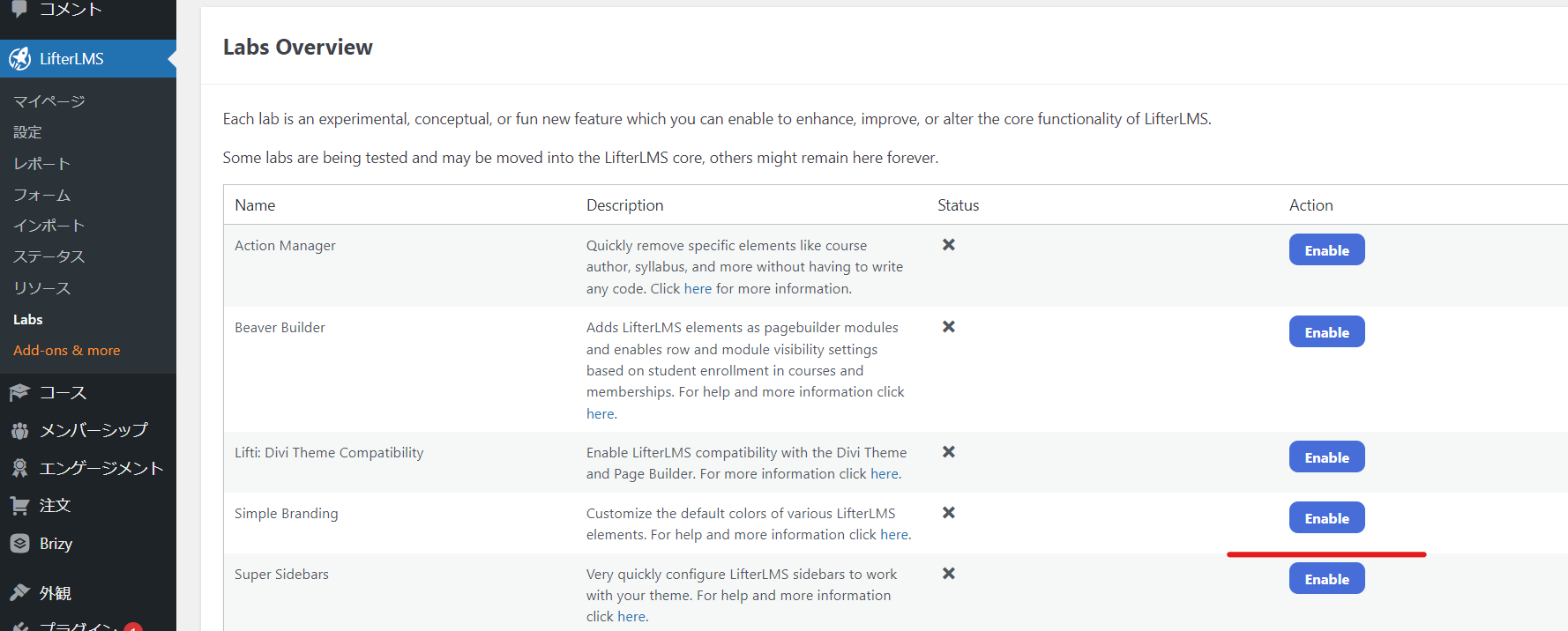The image size is (1568, 631).
Task: Open the Labs submenu item
Action: tap(28, 319)
